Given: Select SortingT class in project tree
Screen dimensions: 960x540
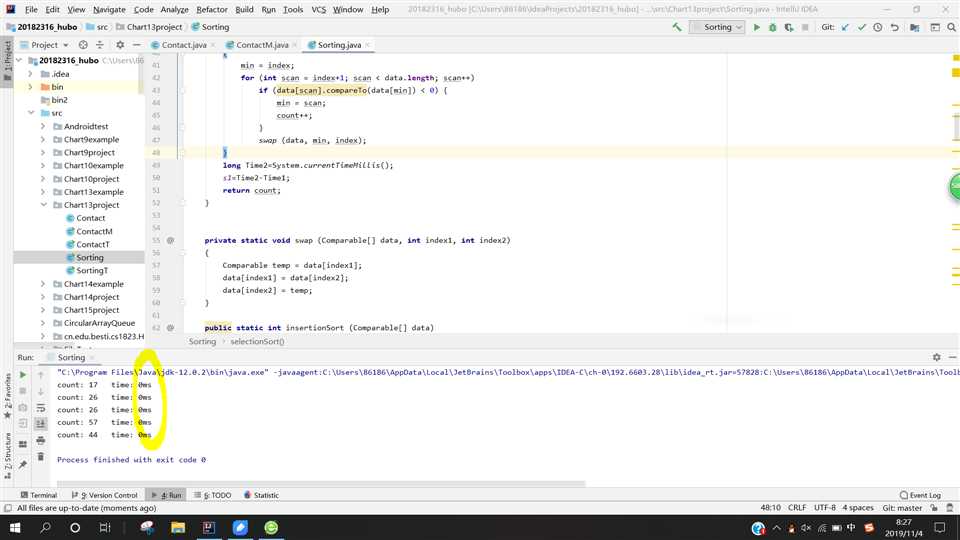Looking at the screenshot, I should click(x=92, y=271).
